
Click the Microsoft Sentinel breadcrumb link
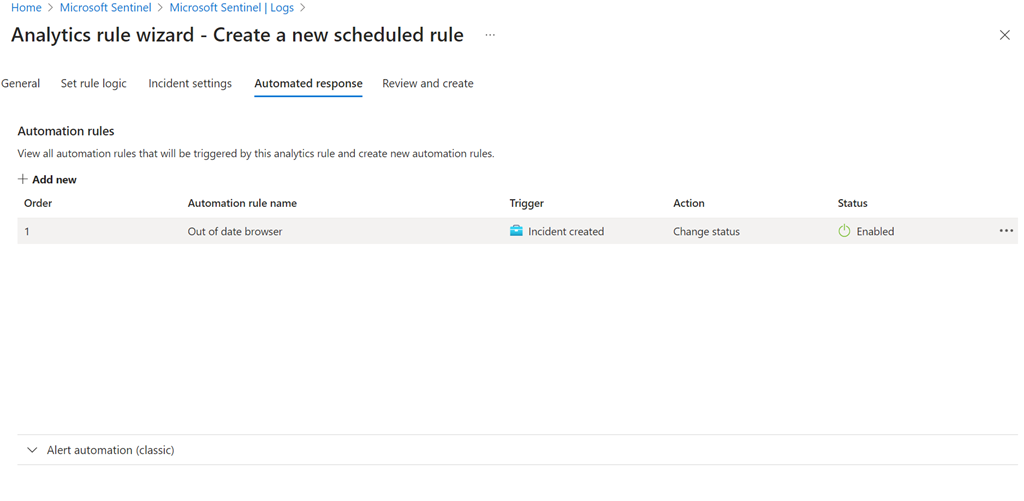click(x=106, y=8)
